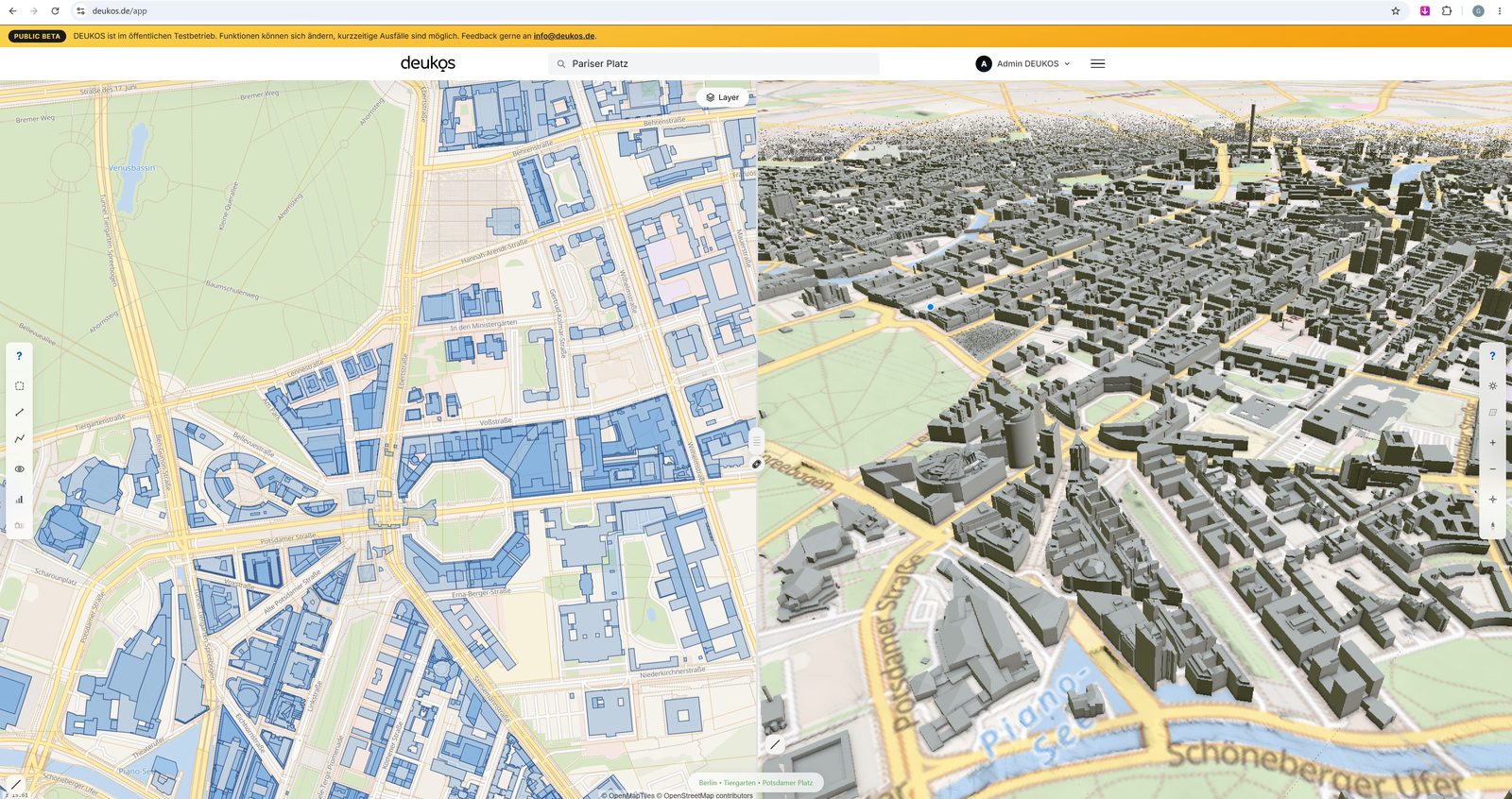Click the faded plane icon in the 3D toolbar
Screen dimensions: 1512x799
click(x=1492, y=412)
